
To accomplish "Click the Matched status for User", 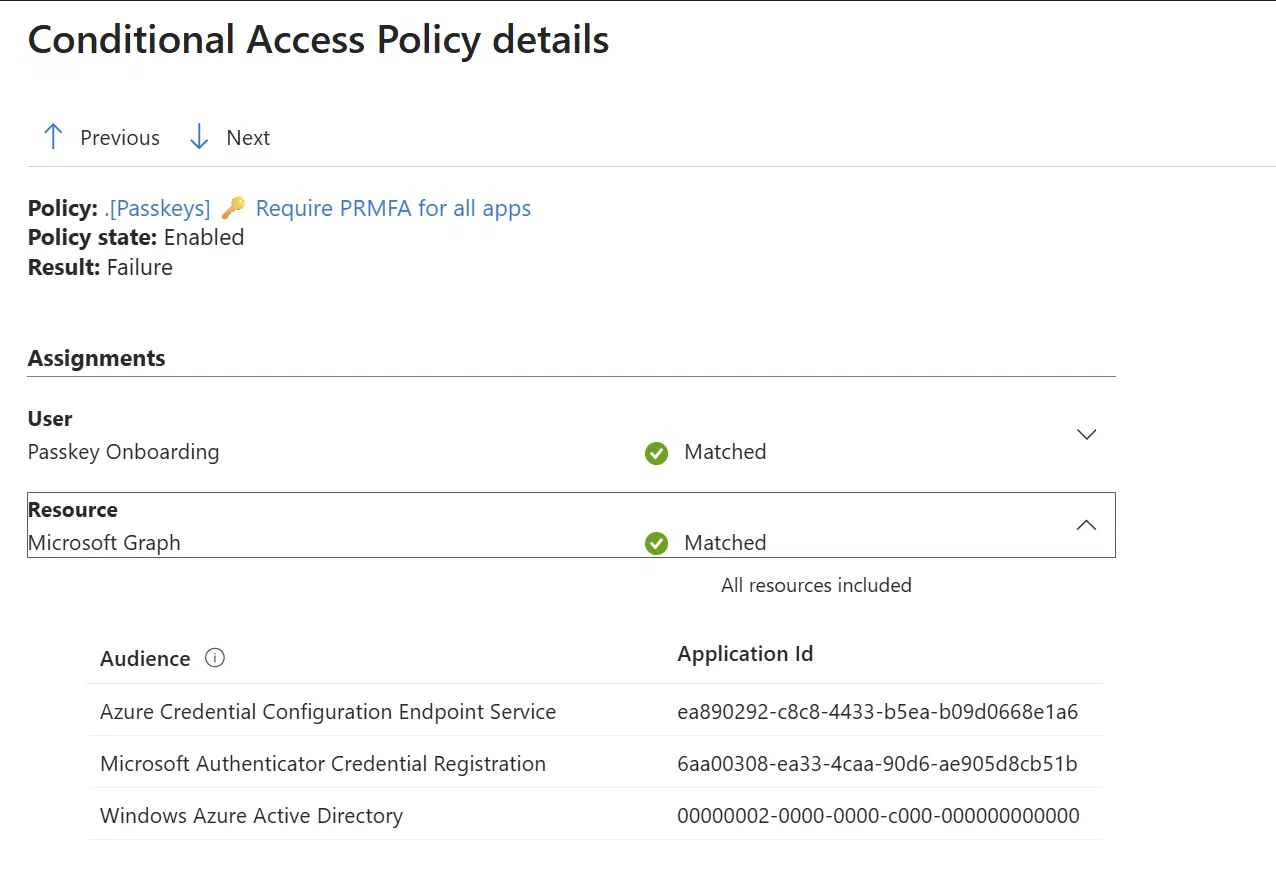I will [x=725, y=452].
